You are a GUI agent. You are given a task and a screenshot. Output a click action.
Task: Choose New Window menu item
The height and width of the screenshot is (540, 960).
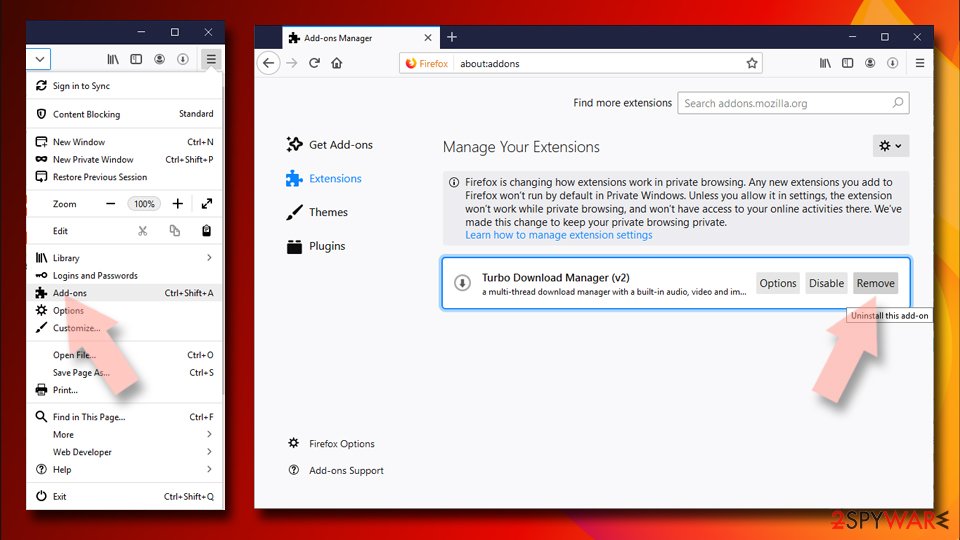[x=125, y=142]
